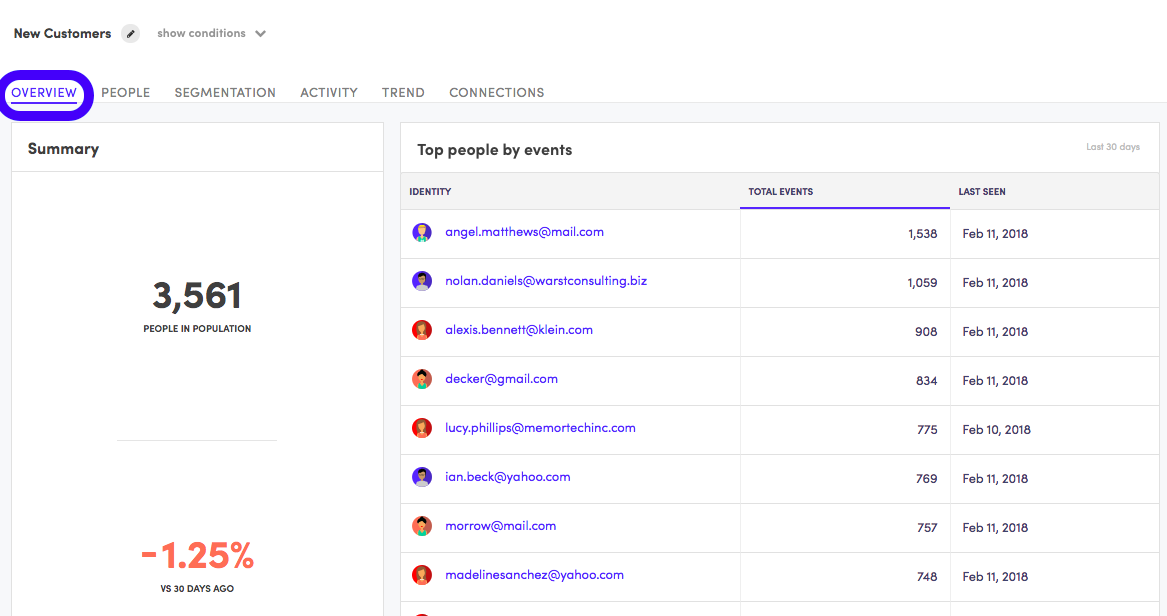Click the avatar icon for nolan.daniels@warstconsulting.biz
Image resolution: width=1167 pixels, height=616 pixels.
[422, 281]
